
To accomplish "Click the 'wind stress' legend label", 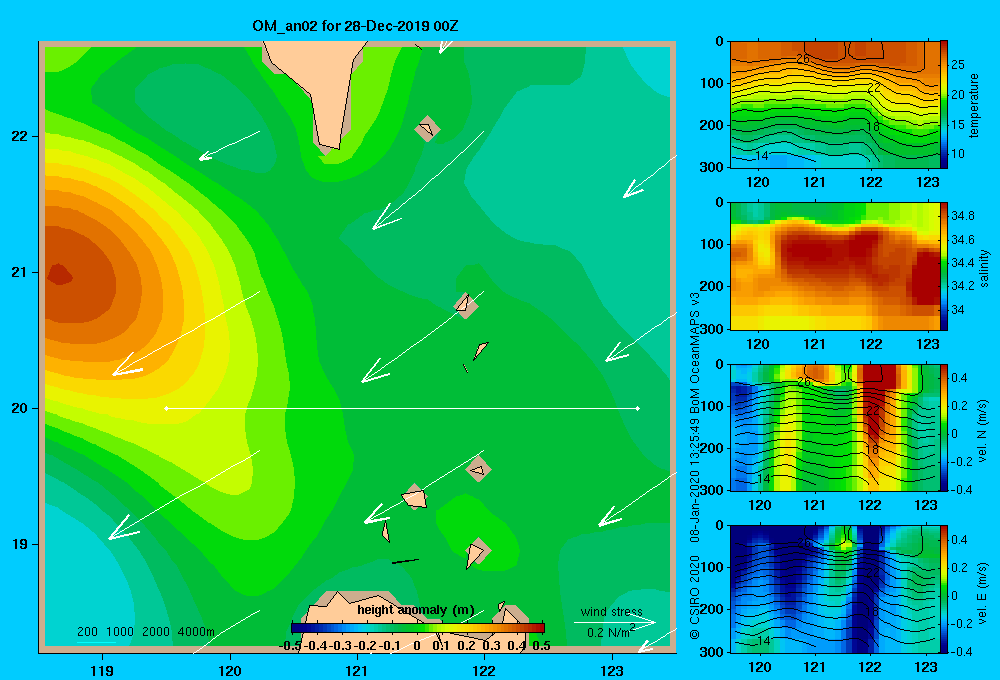I will [611, 611].
